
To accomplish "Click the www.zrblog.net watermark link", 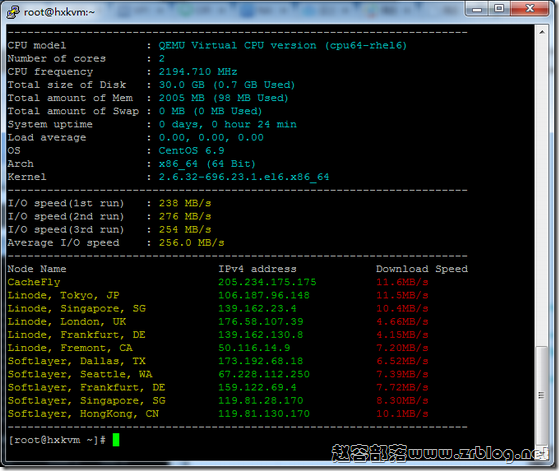I will [478, 454].
